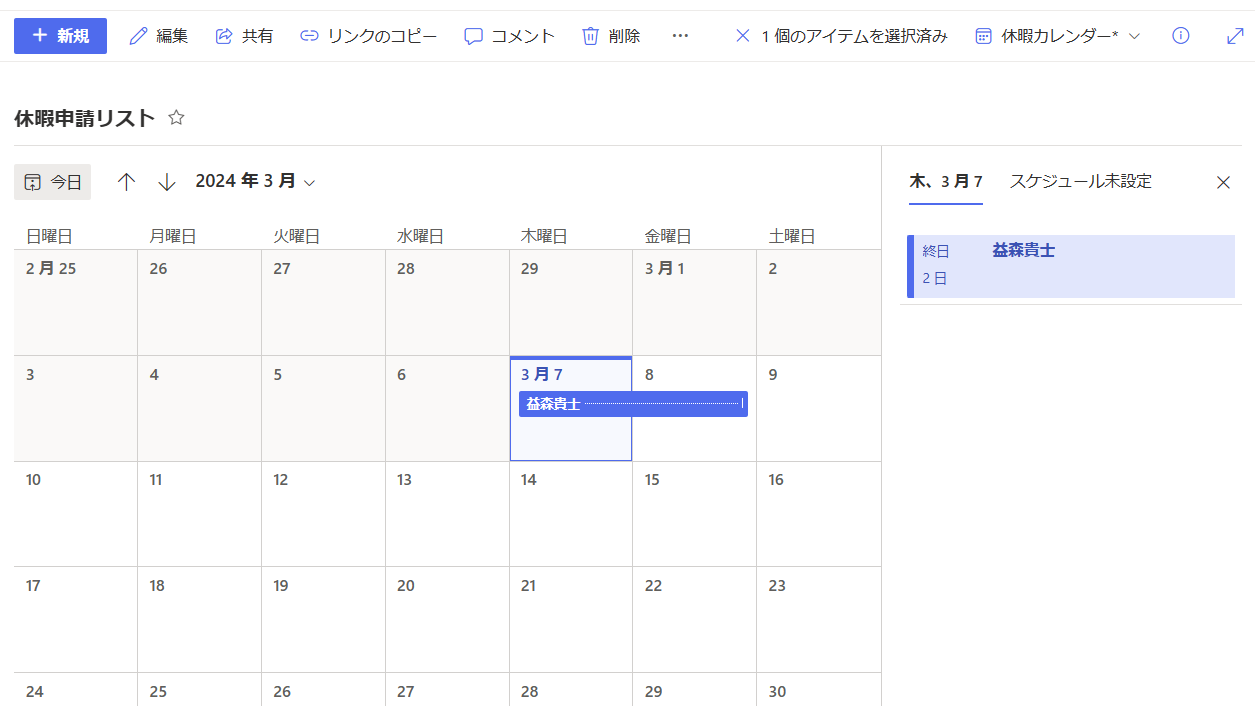The image size is (1255, 706).
Task: Click day 29 of February row
Action: click(571, 302)
